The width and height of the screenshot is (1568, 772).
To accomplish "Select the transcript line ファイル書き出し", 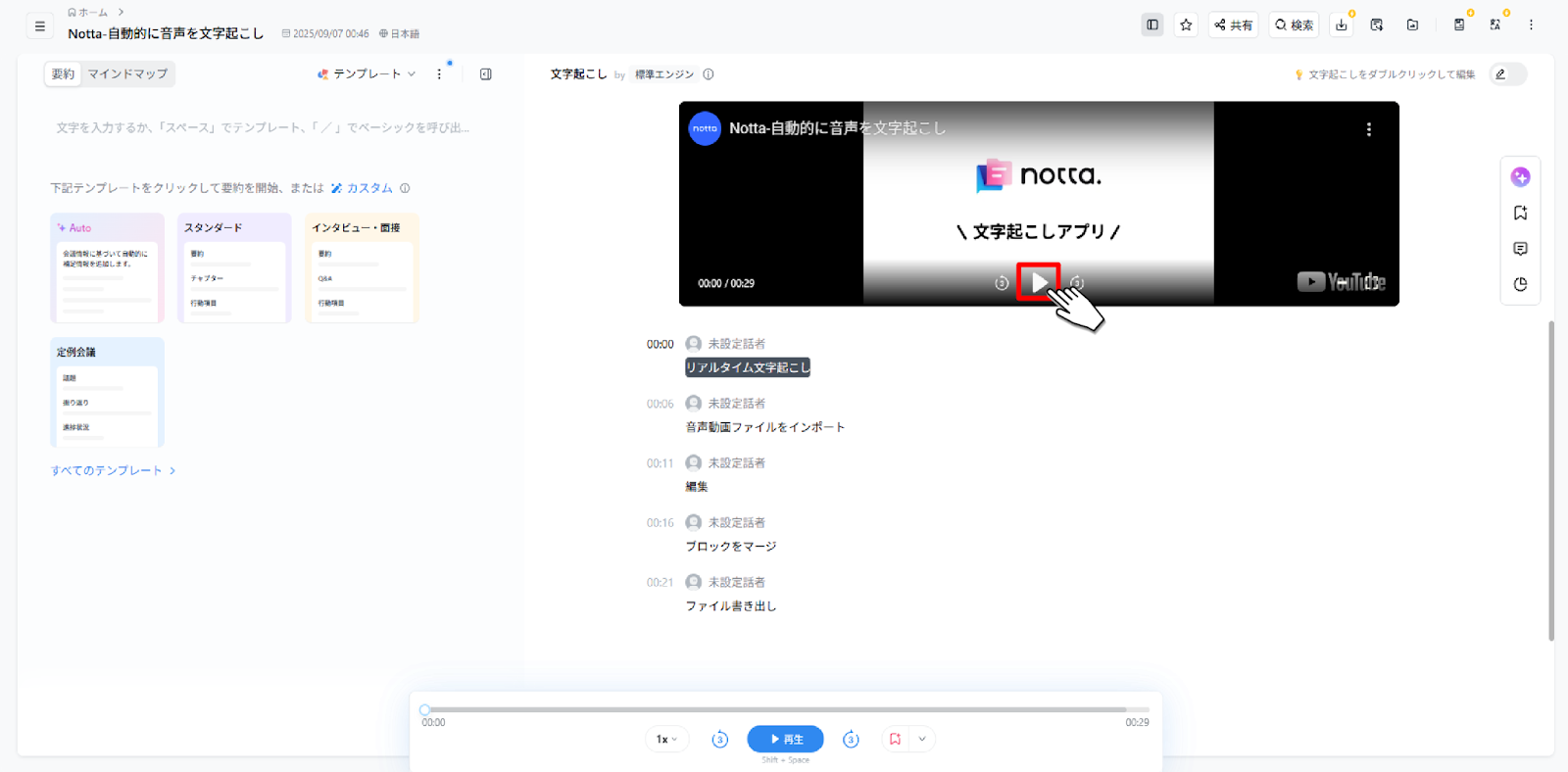I will [731, 605].
